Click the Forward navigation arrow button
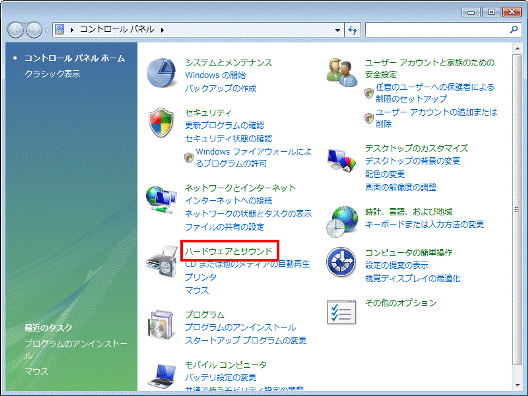Screen dimensions: 528x396 (x=34, y=30)
